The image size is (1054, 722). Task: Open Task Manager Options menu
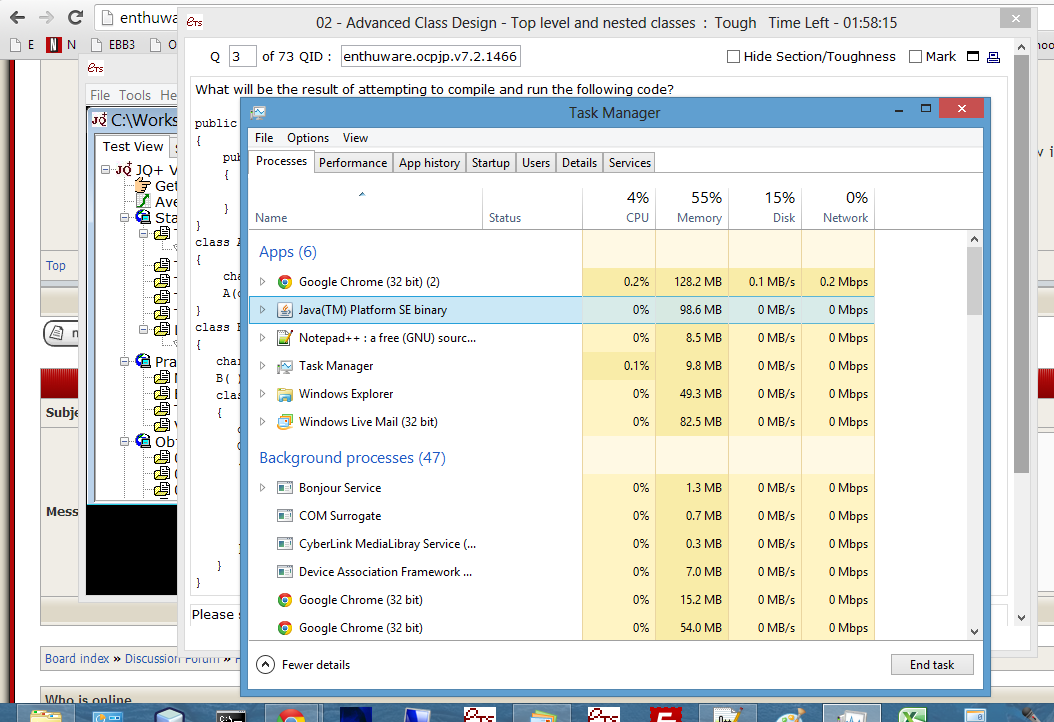[x=308, y=138]
